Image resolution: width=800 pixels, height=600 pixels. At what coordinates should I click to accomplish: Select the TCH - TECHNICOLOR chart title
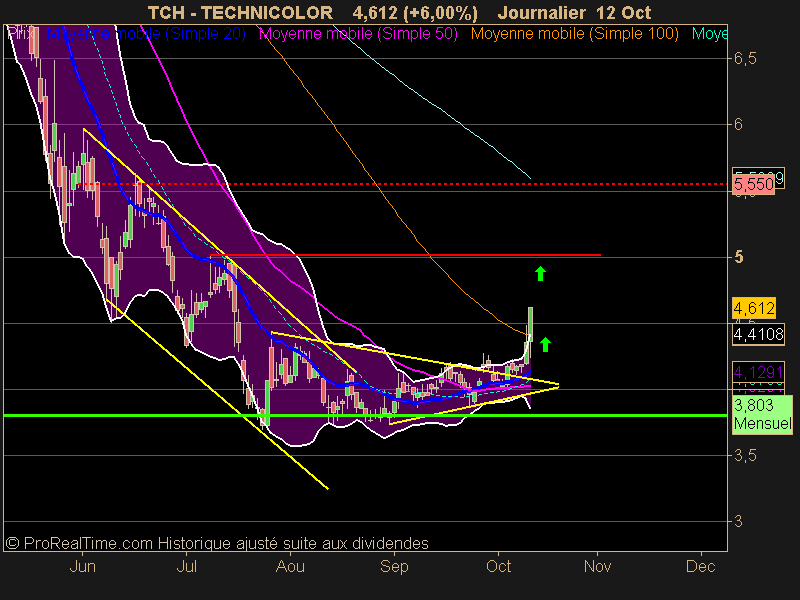240,12
